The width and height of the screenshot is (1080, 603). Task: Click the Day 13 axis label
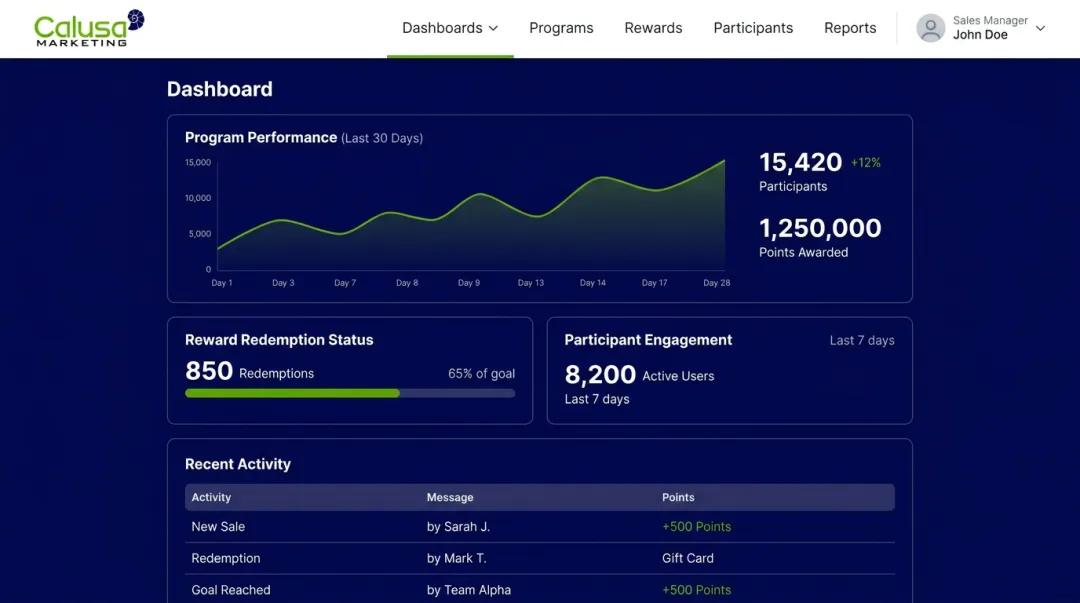[530, 283]
